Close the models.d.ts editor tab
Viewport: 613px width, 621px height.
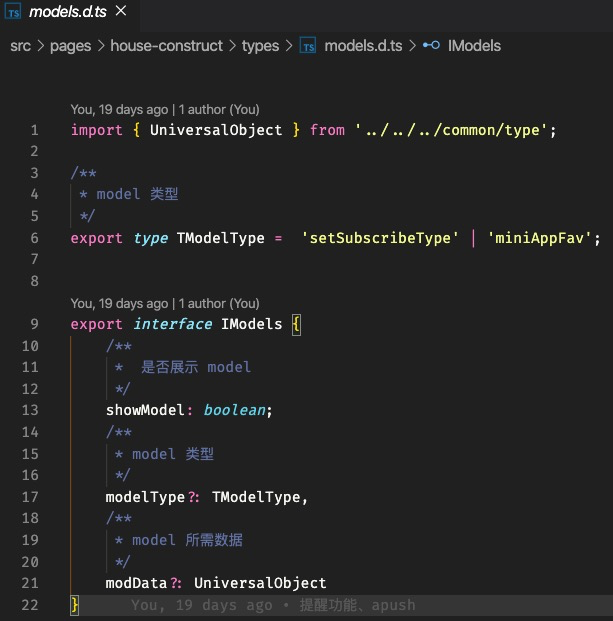[121, 11]
